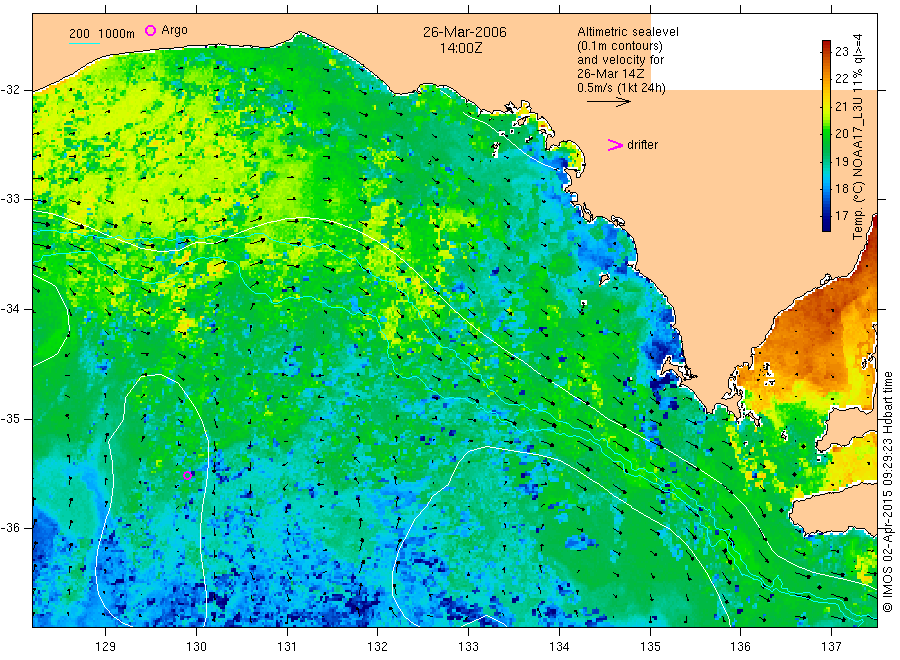
Task: Click longitude axis label 133
Action: pos(468,647)
